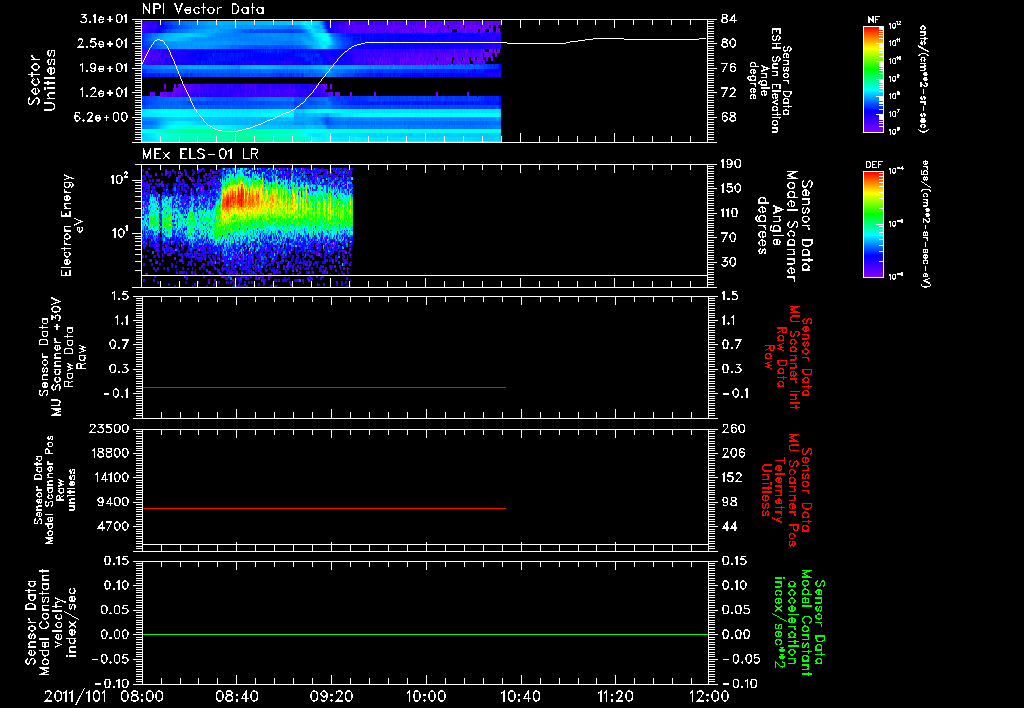
Task: Click the -0.10 velocity axis tick on left
Action: tap(112, 683)
